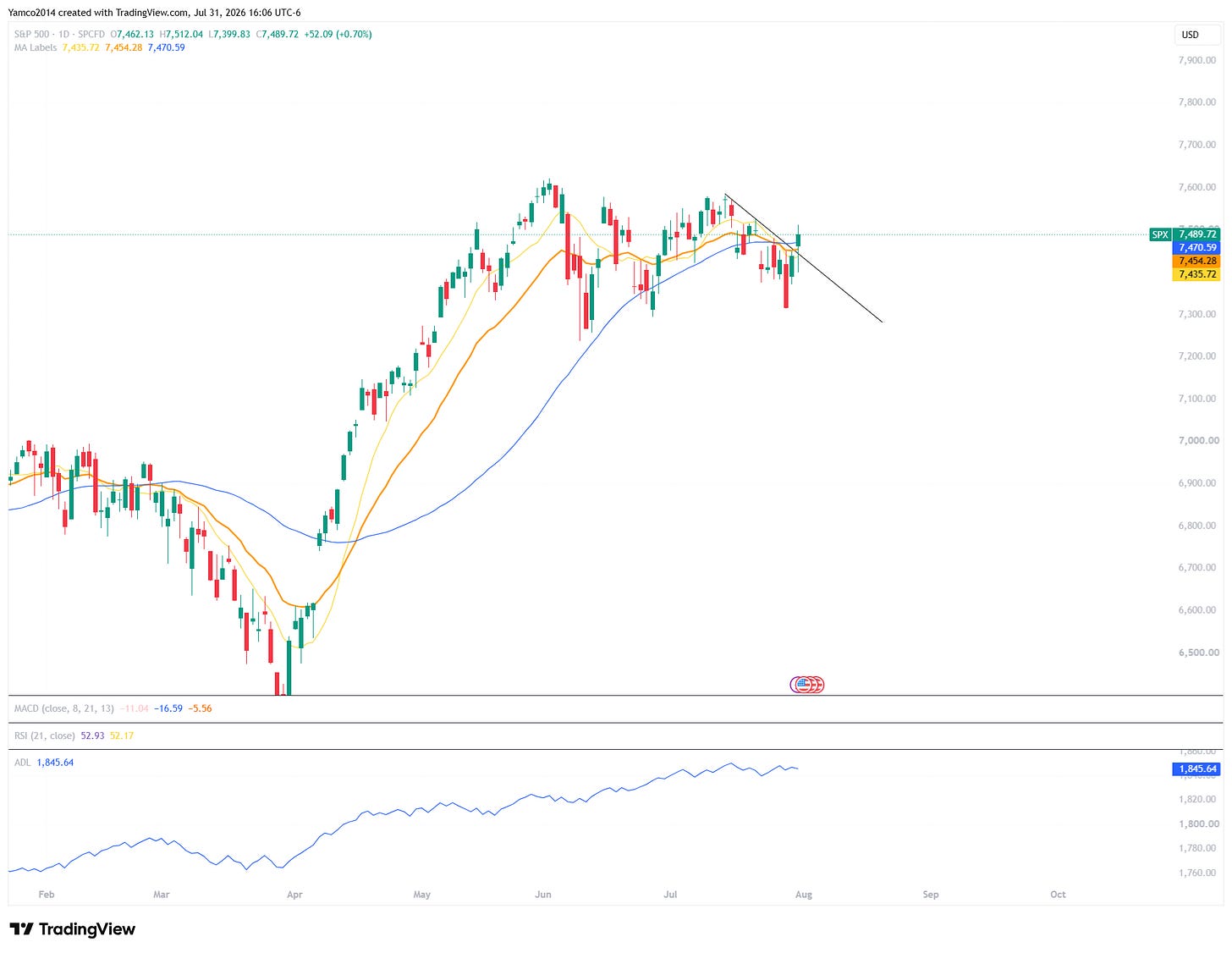Click the close value C7,489.72 in the legend
The image size is (1232, 953).
tap(277, 35)
